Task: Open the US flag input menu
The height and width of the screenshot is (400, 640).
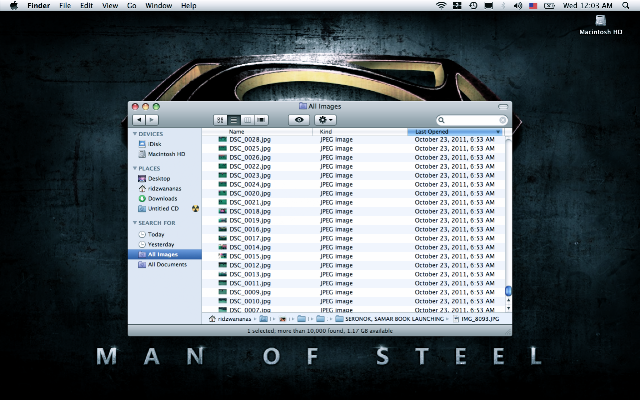Action: click(533, 6)
